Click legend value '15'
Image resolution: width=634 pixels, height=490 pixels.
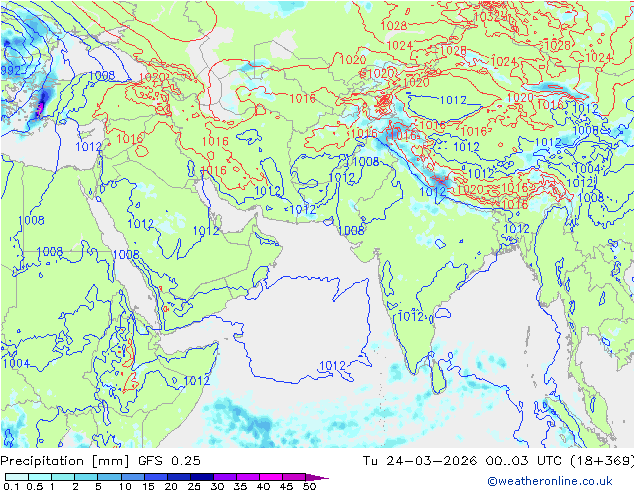pos(148,486)
